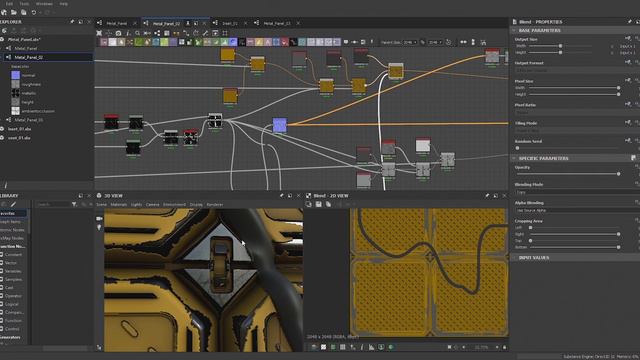Click the light bulb icon in 3D View

tap(99, 227)
